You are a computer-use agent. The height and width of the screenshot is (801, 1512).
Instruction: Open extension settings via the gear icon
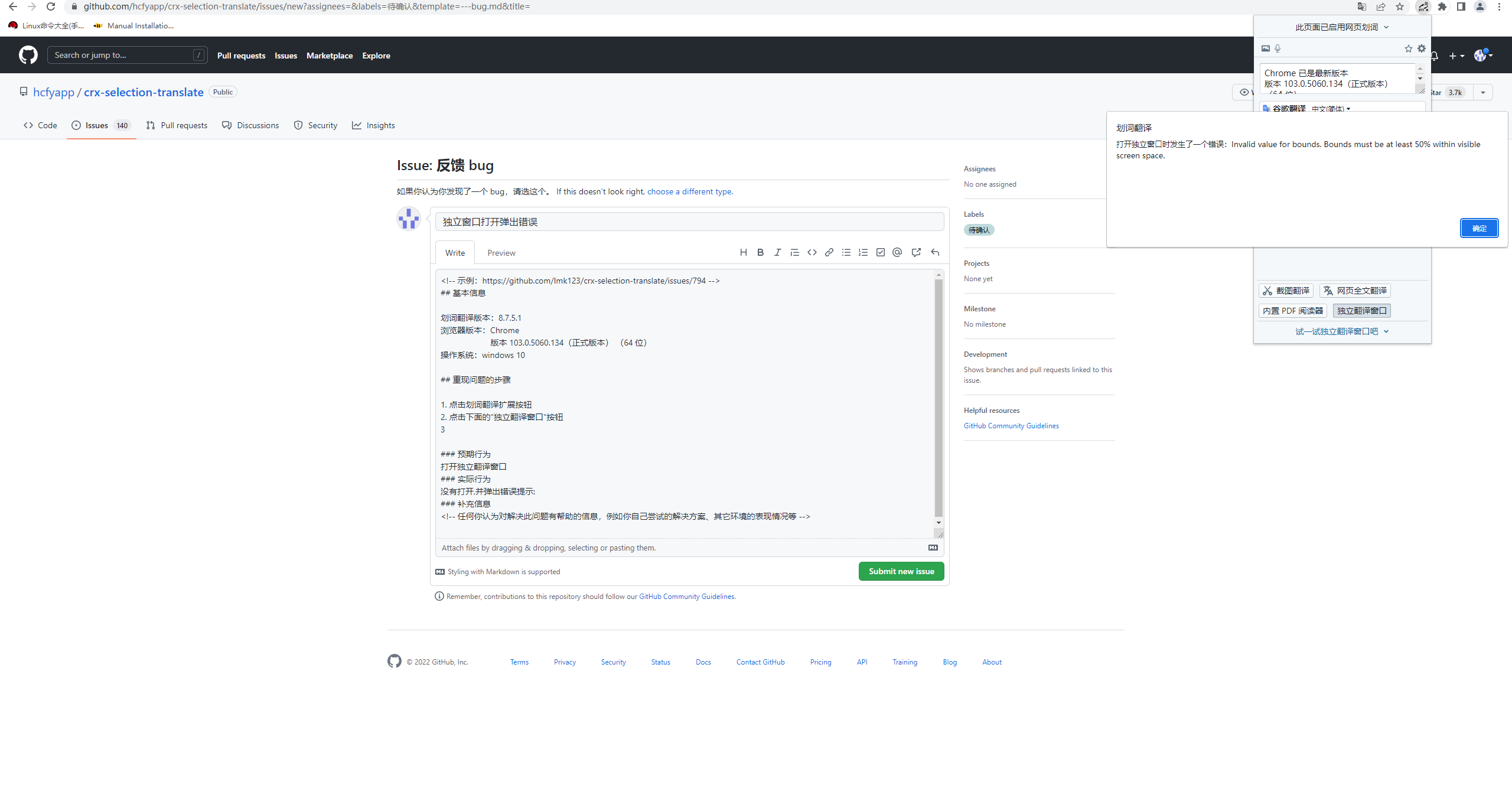click(x=1422, y=48)
